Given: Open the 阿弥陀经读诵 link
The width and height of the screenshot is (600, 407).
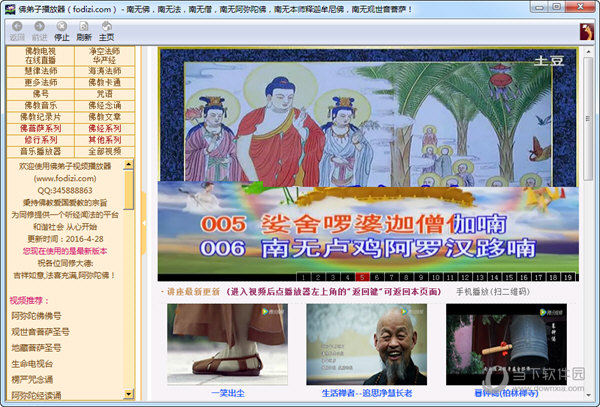Looking at the screenshot, I should click(36, 395).
